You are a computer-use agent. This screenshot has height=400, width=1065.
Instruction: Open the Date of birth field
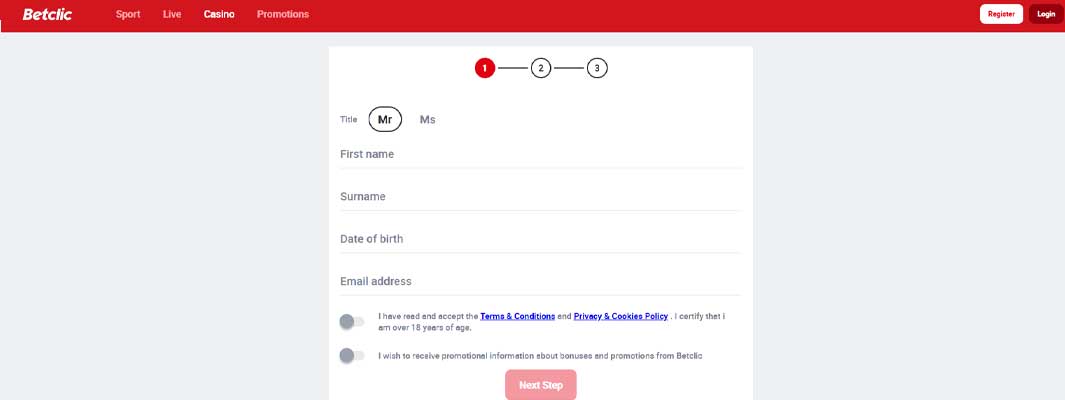point(541,239)
